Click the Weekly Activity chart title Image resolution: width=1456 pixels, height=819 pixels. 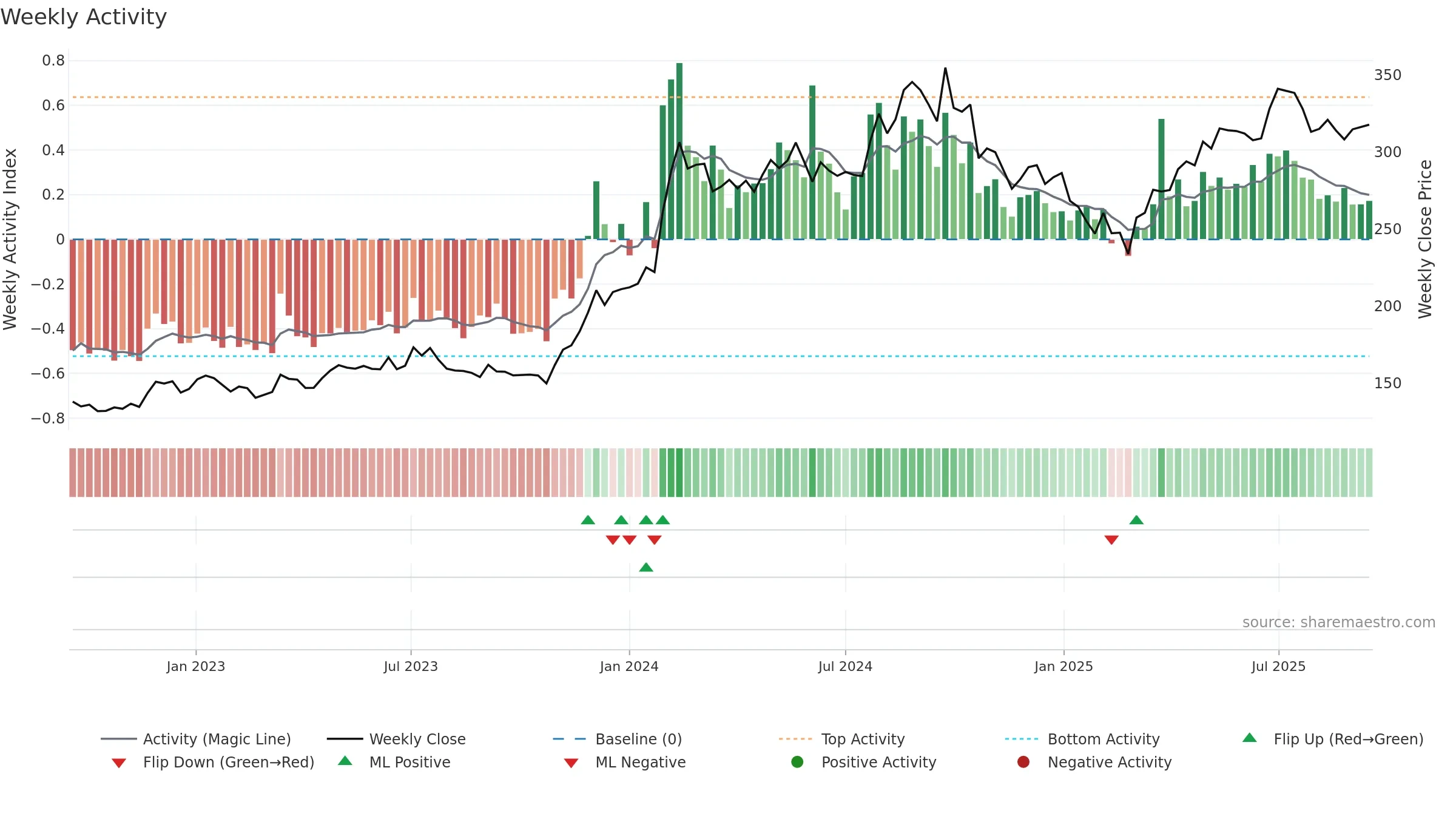[x=84, y=17]
